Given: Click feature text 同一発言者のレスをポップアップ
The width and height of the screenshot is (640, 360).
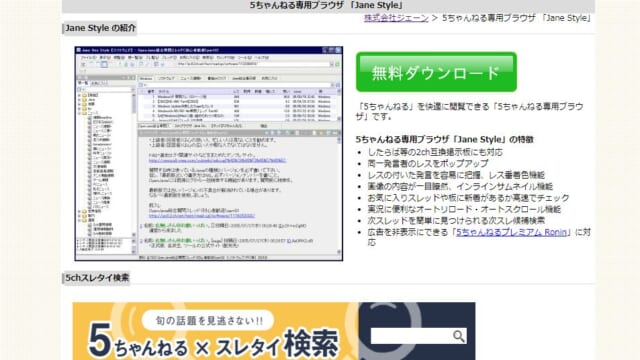Looking at the screenshot, I should (428, 163).
